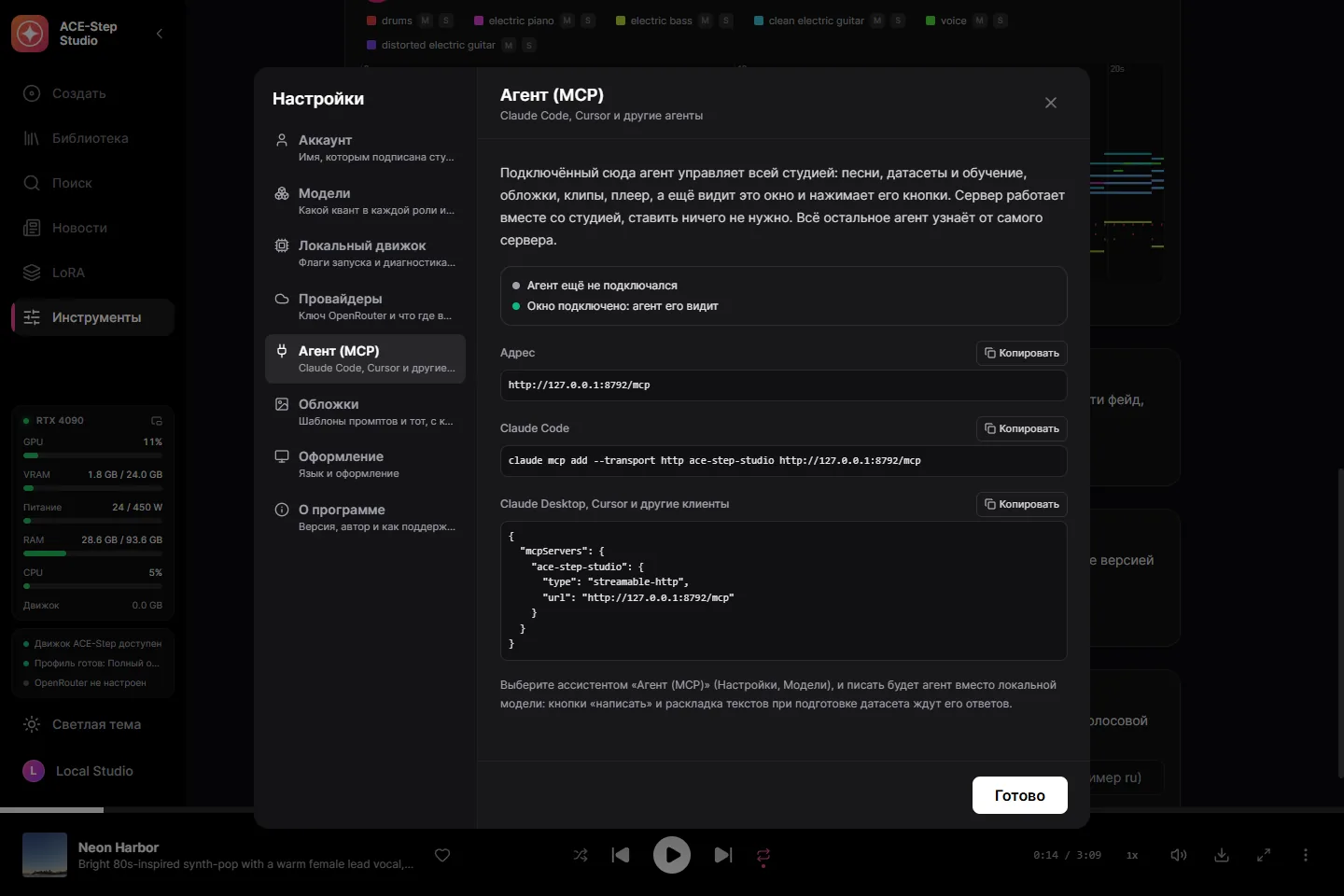
Task: Open the Библиотека section
Action: click(92, 138)
